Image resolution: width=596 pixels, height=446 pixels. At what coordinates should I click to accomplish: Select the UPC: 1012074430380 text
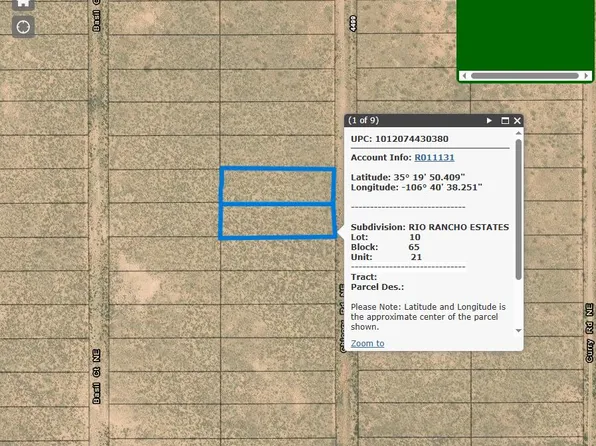(x=399, y=139)
